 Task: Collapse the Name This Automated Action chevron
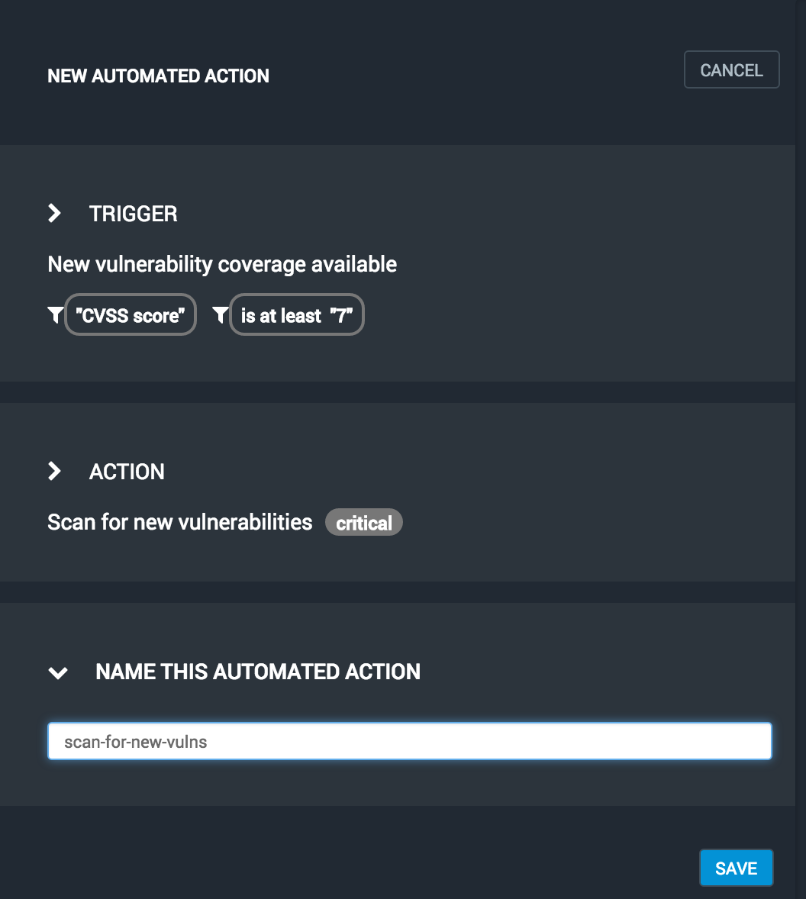pos(58,673)
